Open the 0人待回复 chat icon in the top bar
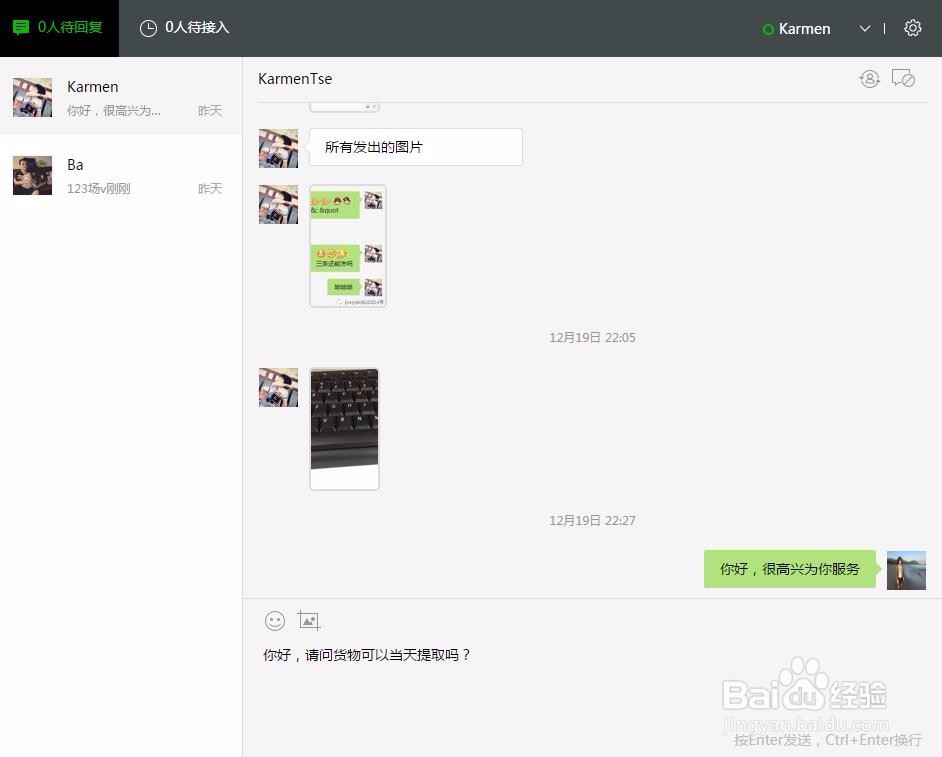 point(21,28)
